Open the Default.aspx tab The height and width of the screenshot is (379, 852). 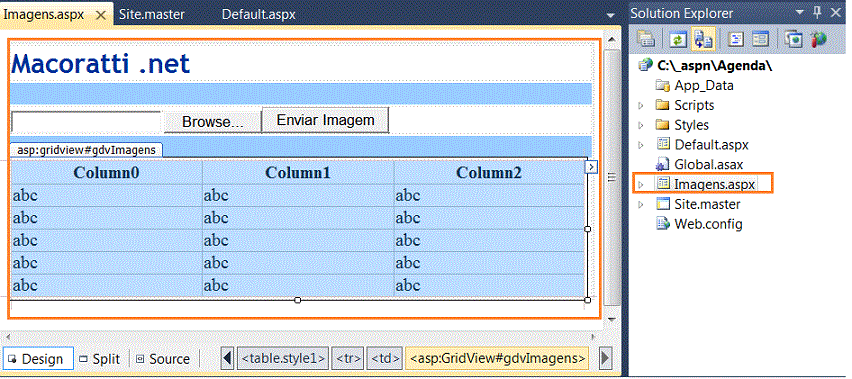pyautogui.click(x=259, y=14)
